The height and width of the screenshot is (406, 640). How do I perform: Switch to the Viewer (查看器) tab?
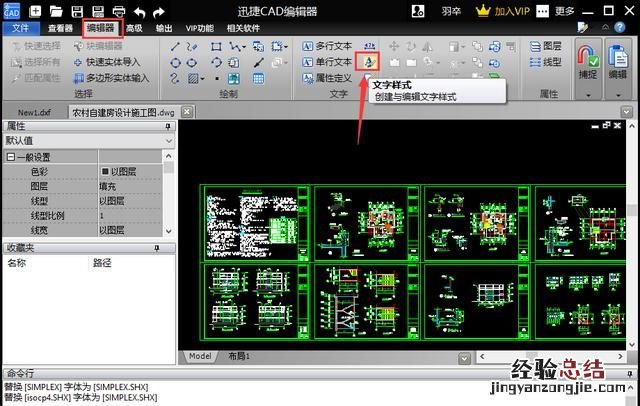coord(60,28)
